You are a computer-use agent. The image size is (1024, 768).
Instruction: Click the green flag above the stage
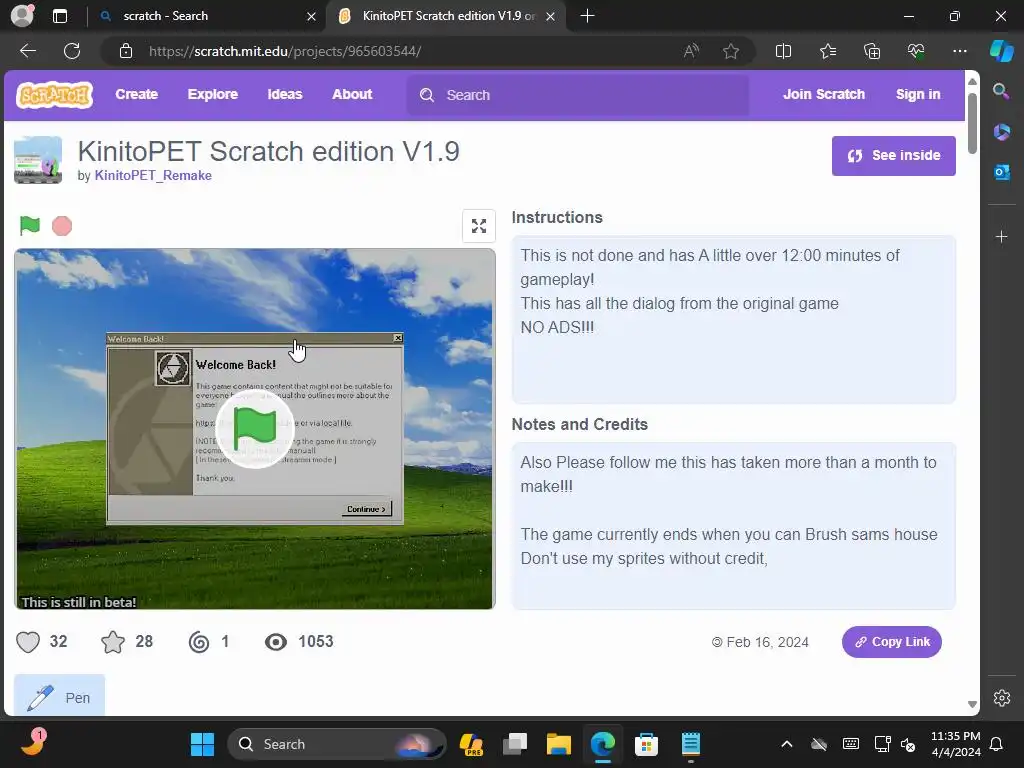pos(29,226)
